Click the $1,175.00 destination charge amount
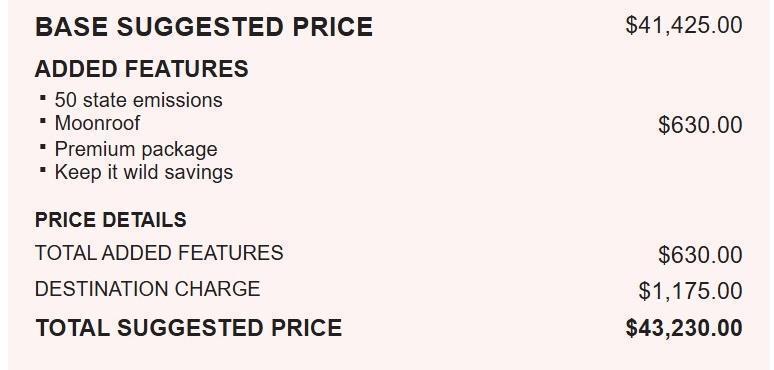Image resolution: width=774 pixels, height=370 pixels. tap(691, 291)
